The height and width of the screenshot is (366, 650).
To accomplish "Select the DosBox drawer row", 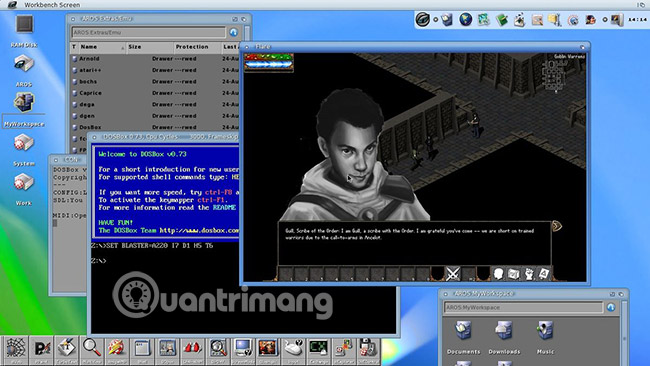I will tap(155, 127).
